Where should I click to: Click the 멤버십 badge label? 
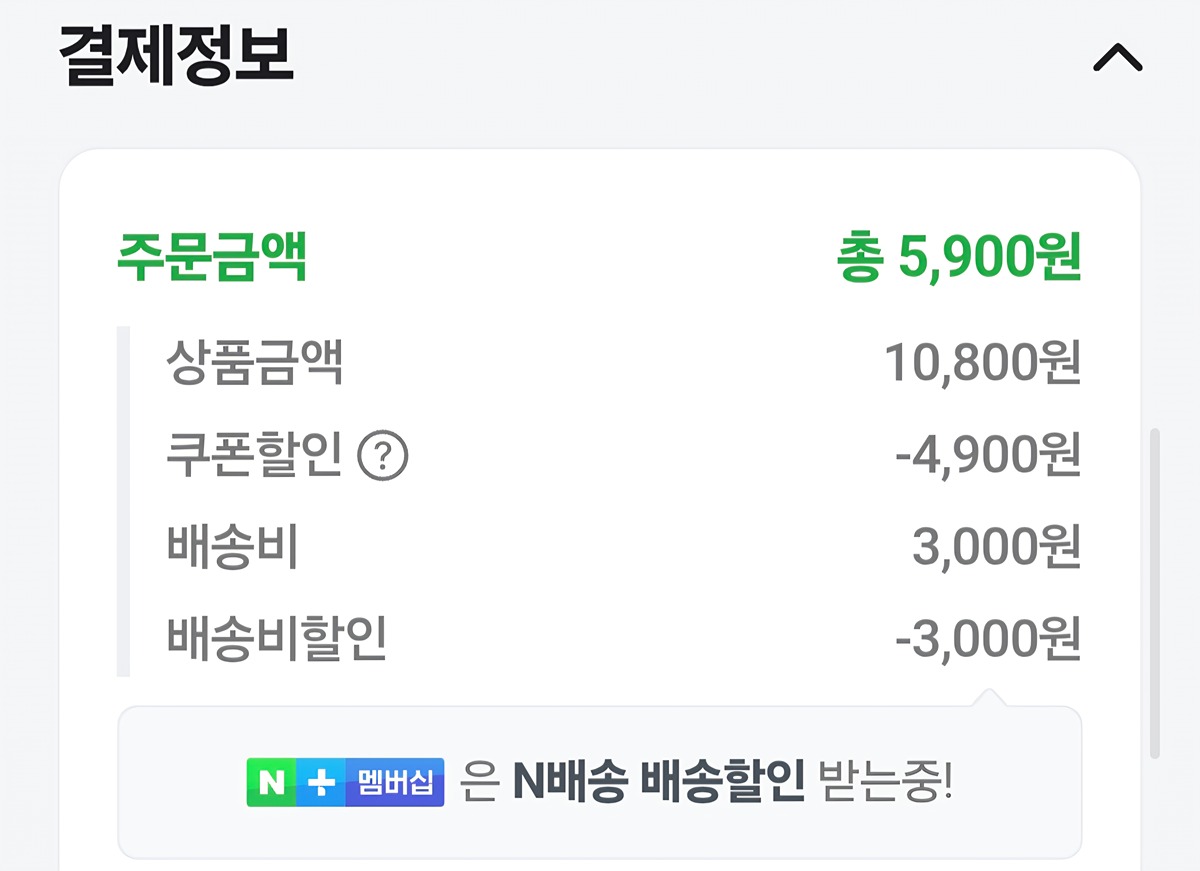coord(394,783)
